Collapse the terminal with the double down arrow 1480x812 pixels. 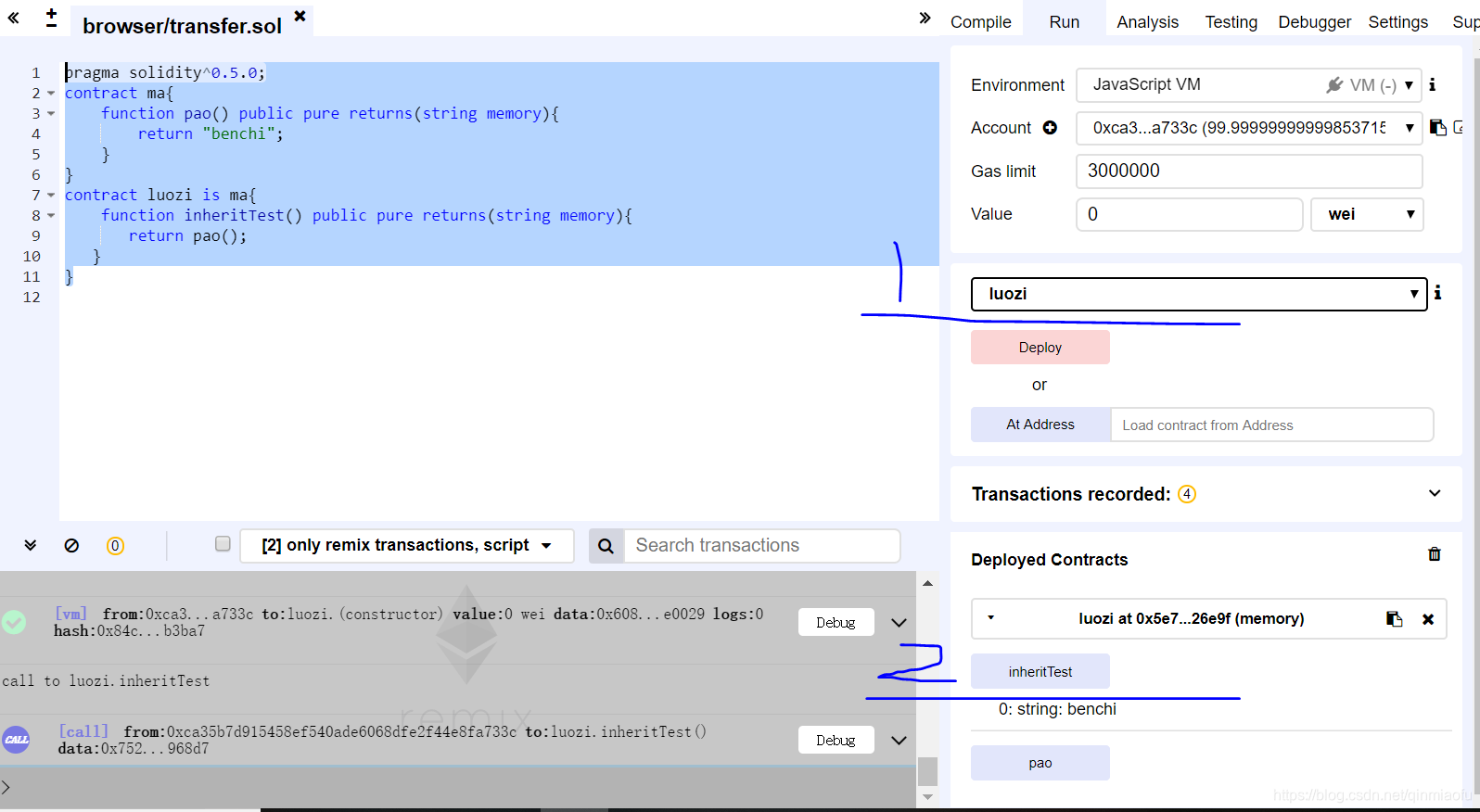coord(31,545)
